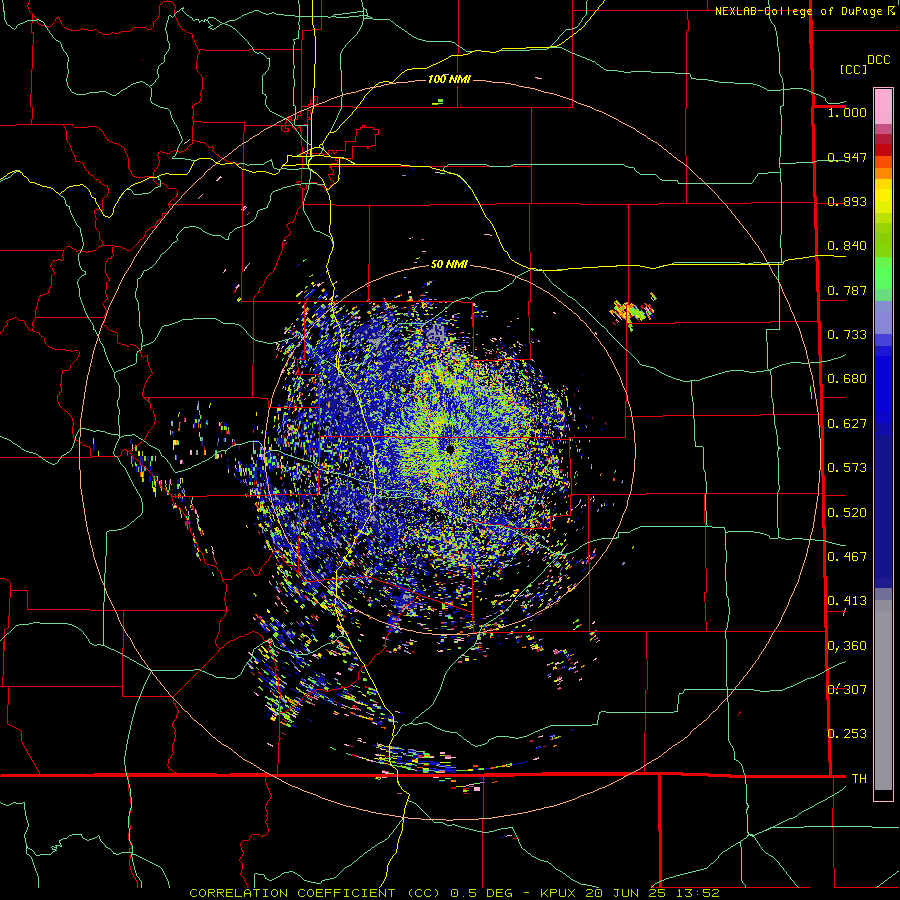This screenshot has width=900, height=900.
Task: Pick the pink top segment of color bar
Action: [883, 106]
